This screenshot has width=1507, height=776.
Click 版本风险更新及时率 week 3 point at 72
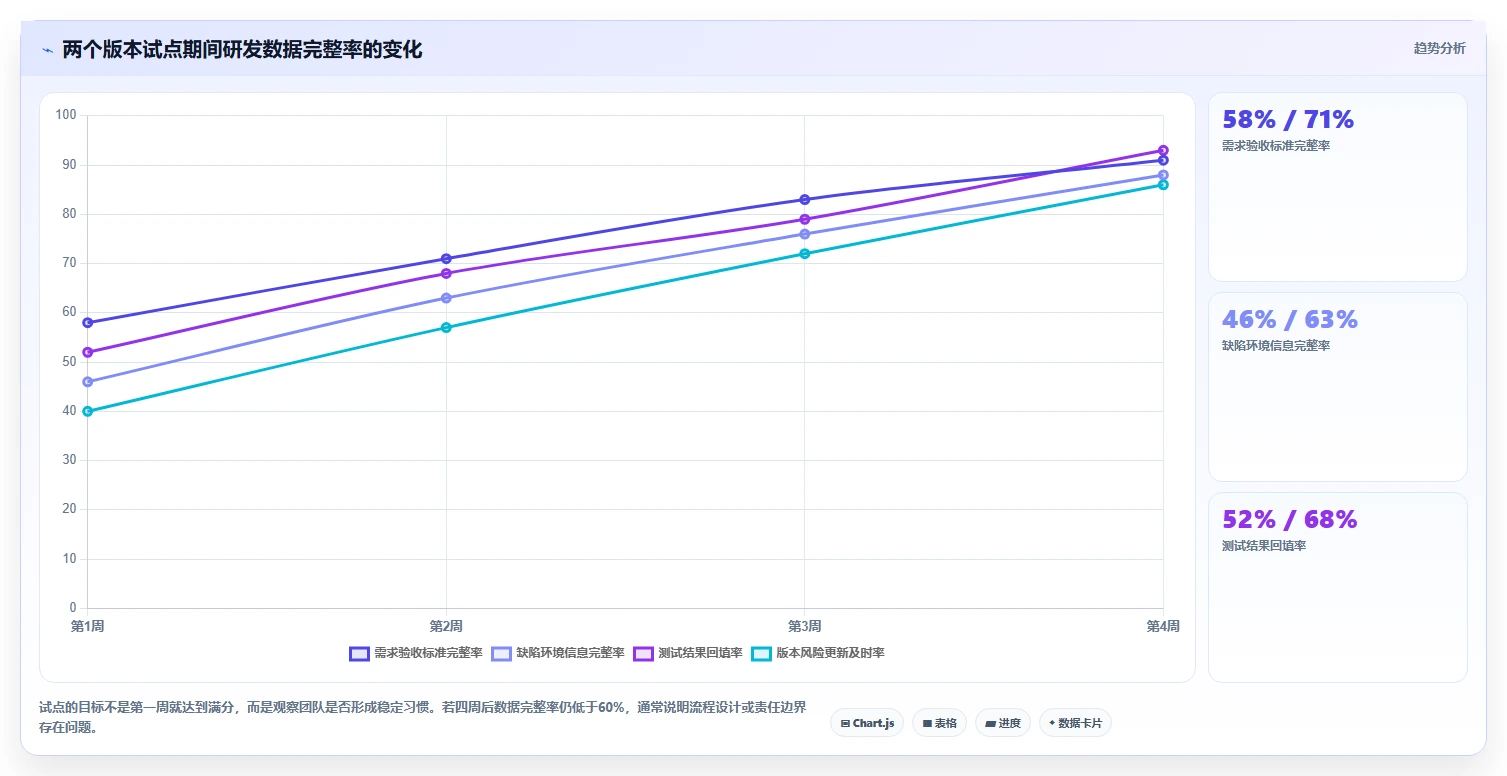pyautogui.click(x=805, y=254)
